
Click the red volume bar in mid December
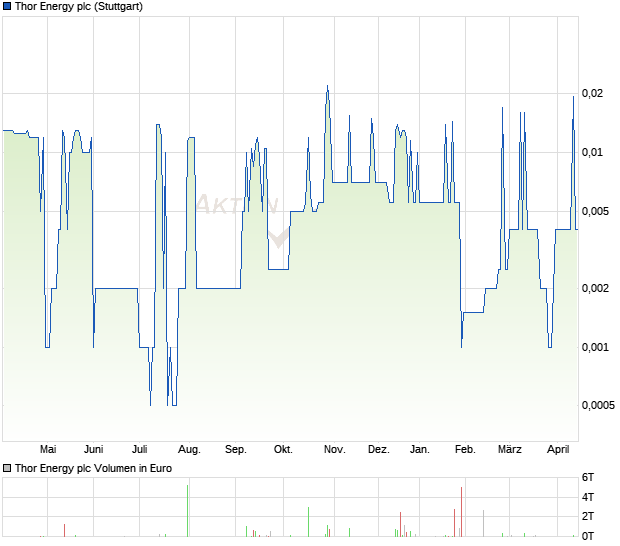(x=401, y=525)
